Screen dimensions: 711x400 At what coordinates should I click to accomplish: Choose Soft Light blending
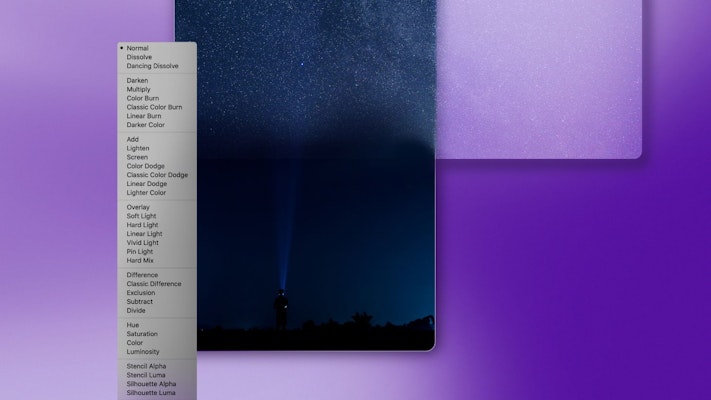(142, 216)
